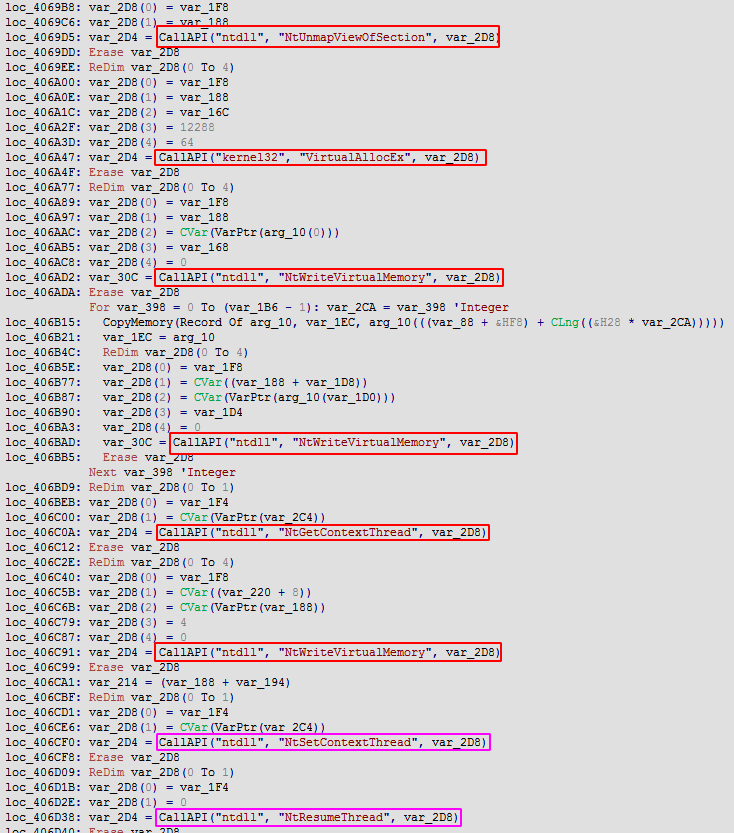Click var_1D4 at loc_406B90
This screenshot has width=734, height=833.
pyautogui.click(x=218, y=412)
